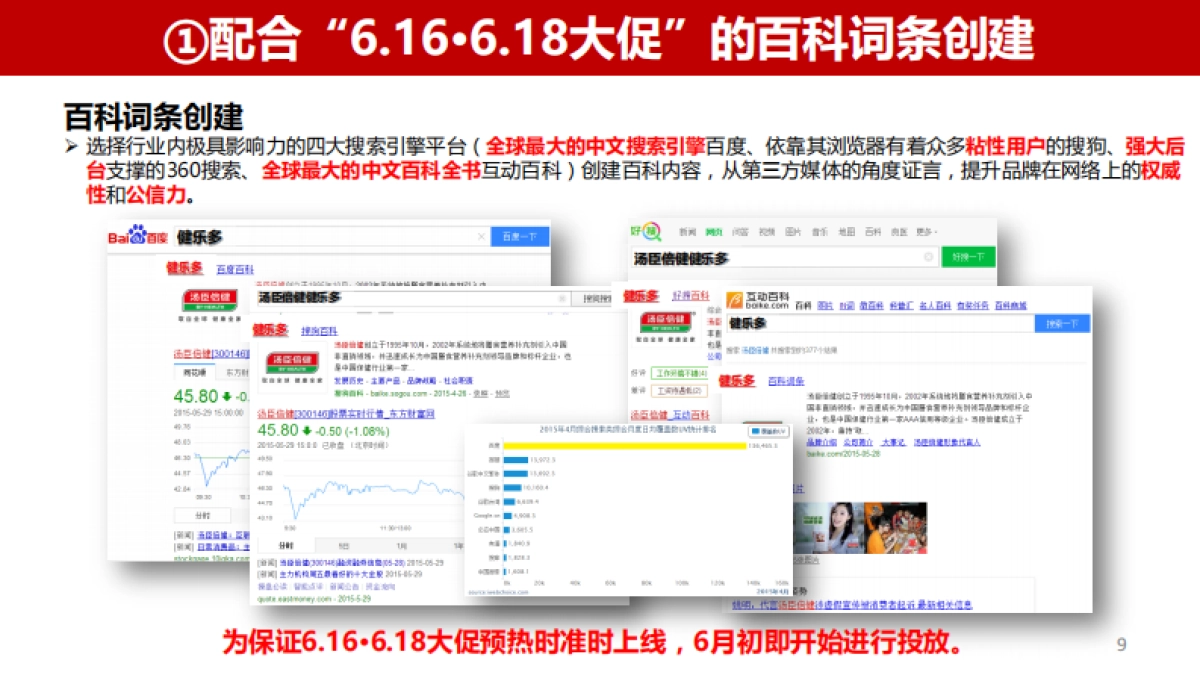Open the 搜狗百科 link
The width and height of the screenshot is (1200, 675).
pos(318,331)
